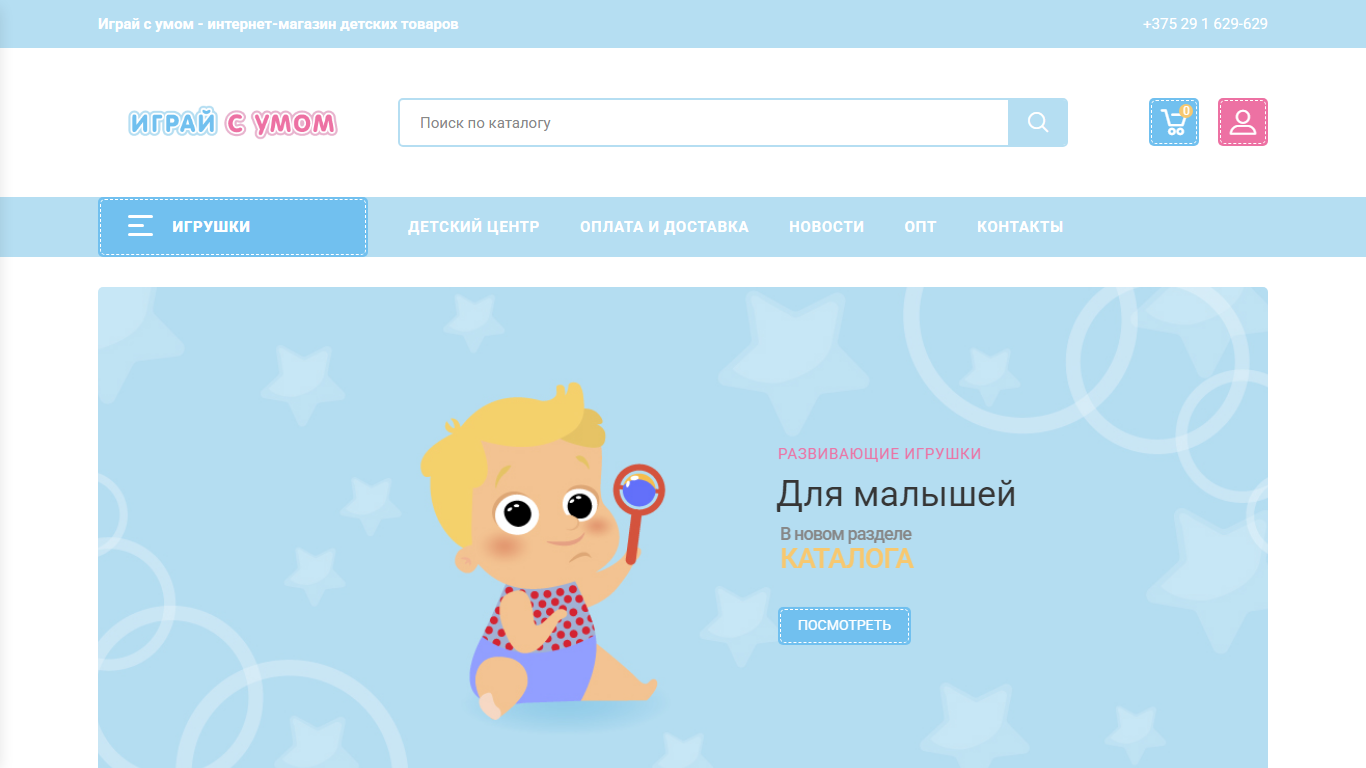Click the ПОСМОТРЕТЬ button on banner
Viewport: 1366px width, 768px height.
[844, 626]
